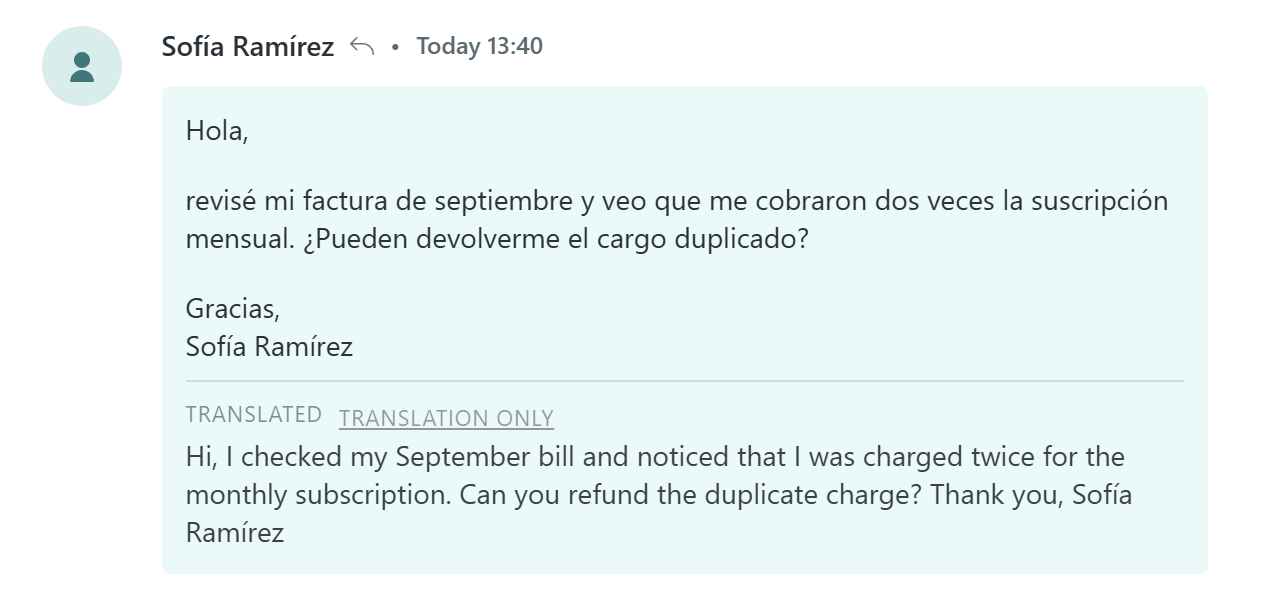The height and width of the screenshot is (602, 1288).
Task: Click the Spanish signature Sofía Ramírez in message body
Action: pyautogui.click(x=269, y=347)
